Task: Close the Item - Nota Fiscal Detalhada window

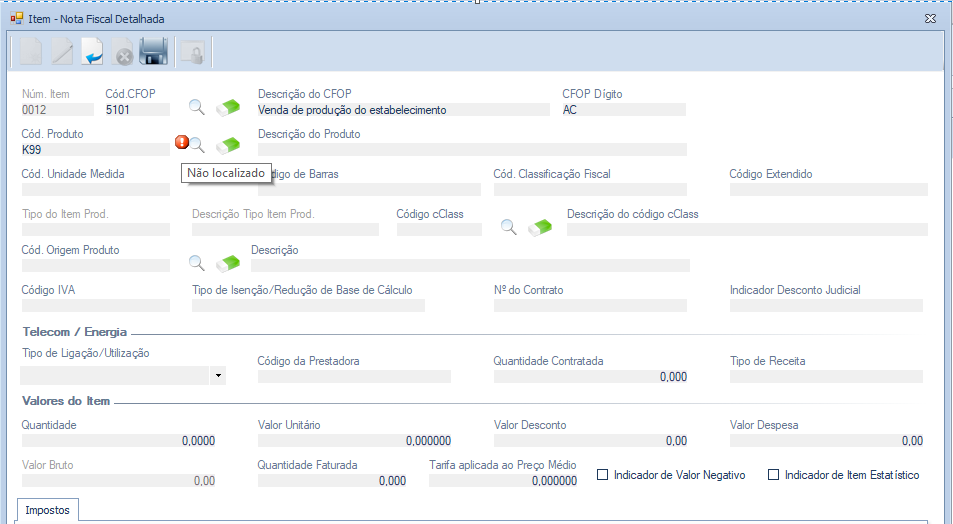Action: (930, 19)
